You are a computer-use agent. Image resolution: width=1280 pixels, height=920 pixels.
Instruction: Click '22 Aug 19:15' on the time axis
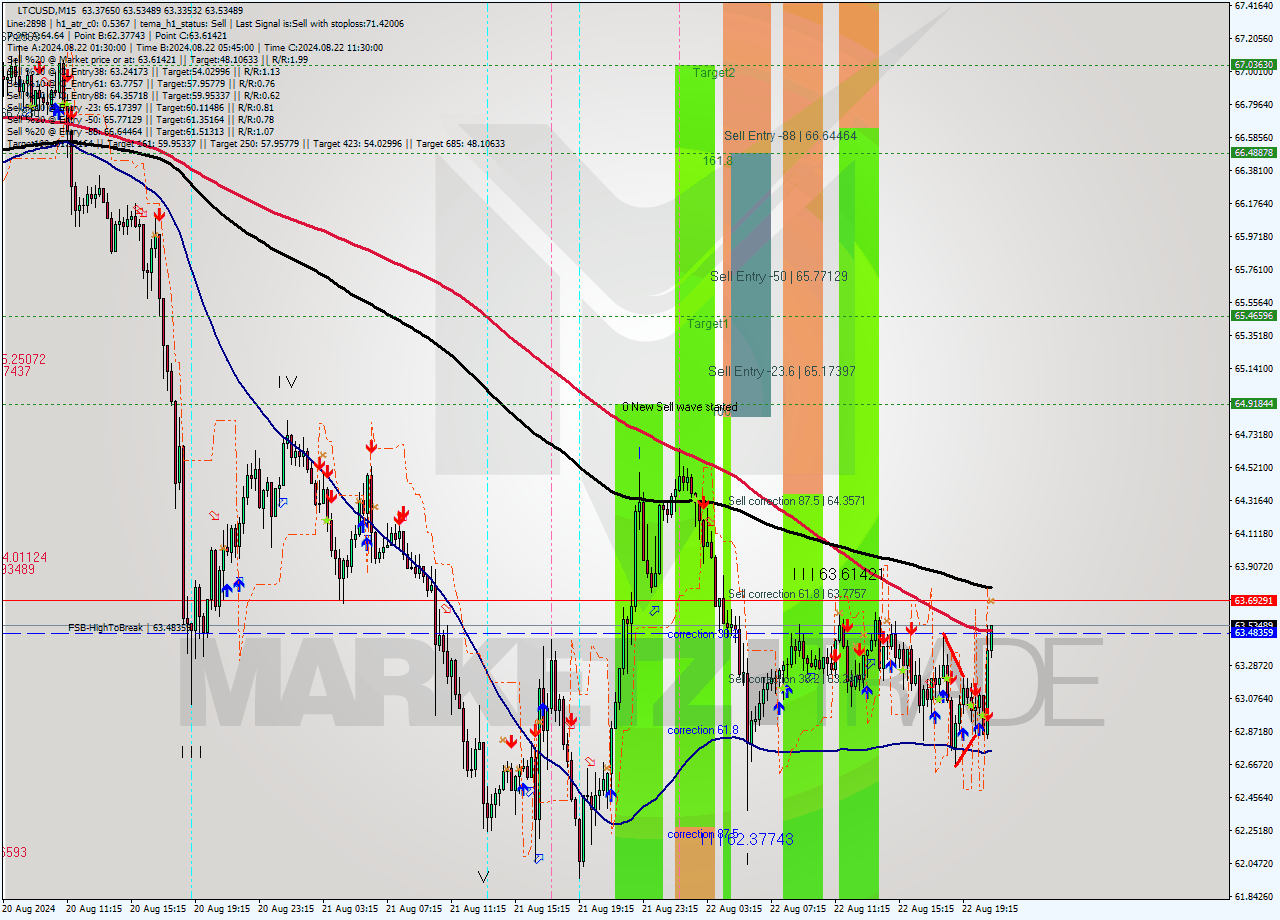tap(990, 909)
